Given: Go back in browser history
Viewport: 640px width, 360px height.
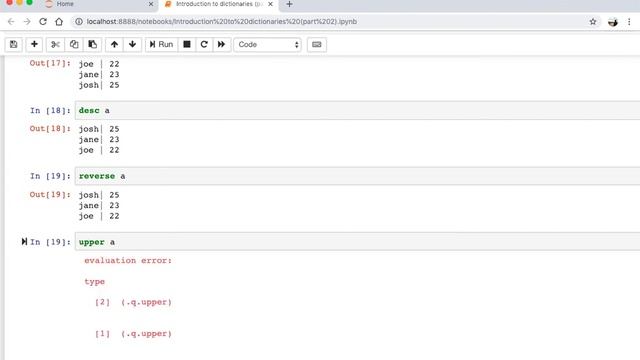Looking at the screenshot, I should [11, 22].
